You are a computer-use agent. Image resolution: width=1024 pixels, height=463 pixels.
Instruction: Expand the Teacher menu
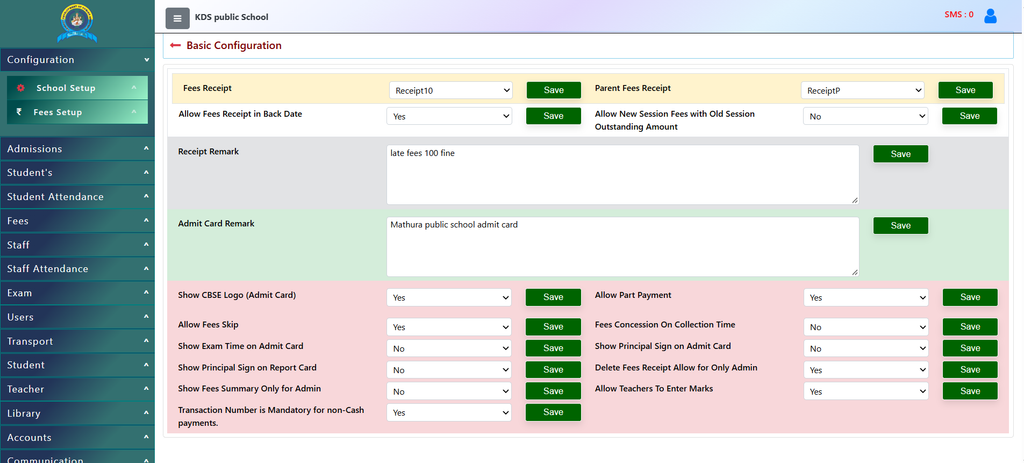[x=77, y=389]
